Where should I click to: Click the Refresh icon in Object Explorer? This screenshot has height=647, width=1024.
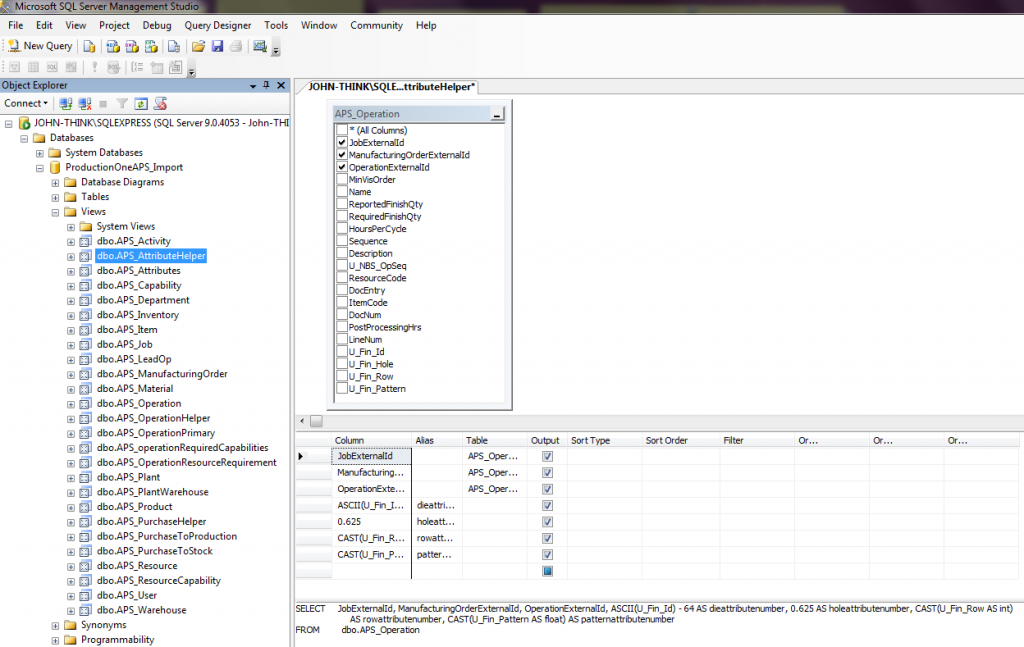coord(141,103)
